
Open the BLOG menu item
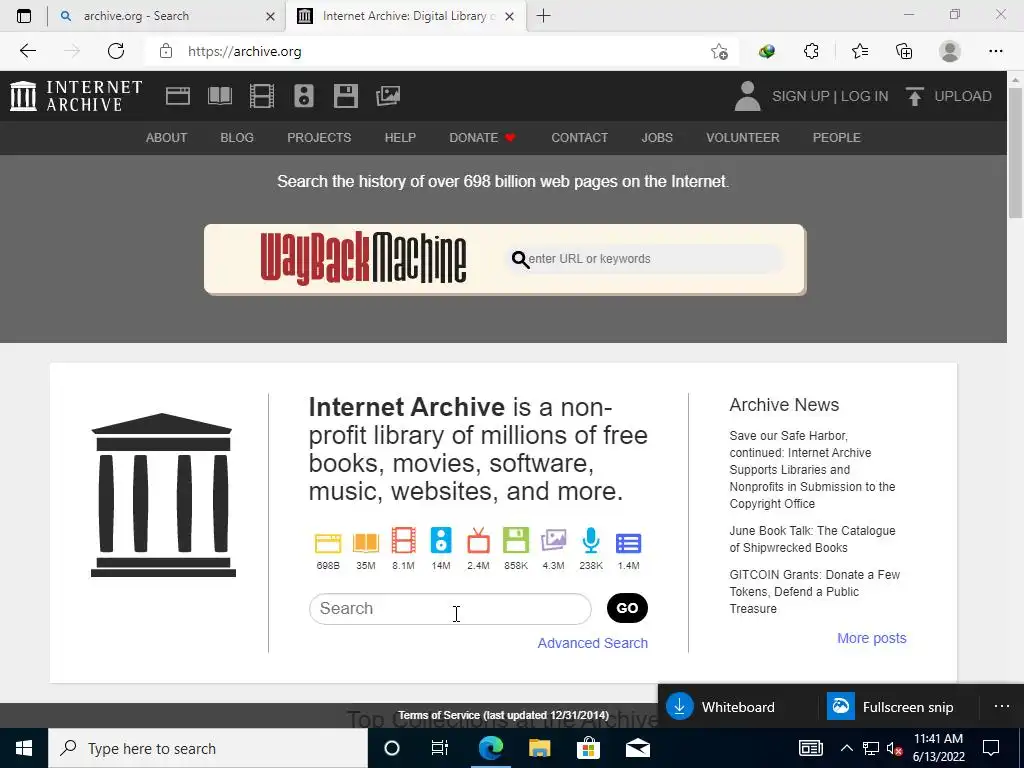coord(237,138)
